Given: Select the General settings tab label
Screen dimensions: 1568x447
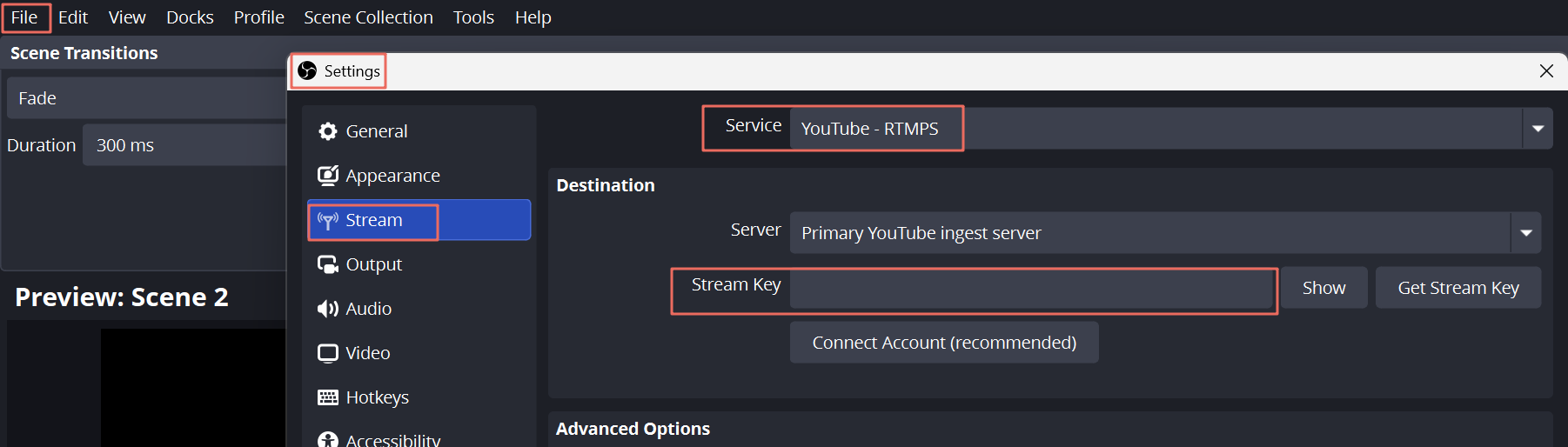Looking at the screenshot, I should click(377, 131).
